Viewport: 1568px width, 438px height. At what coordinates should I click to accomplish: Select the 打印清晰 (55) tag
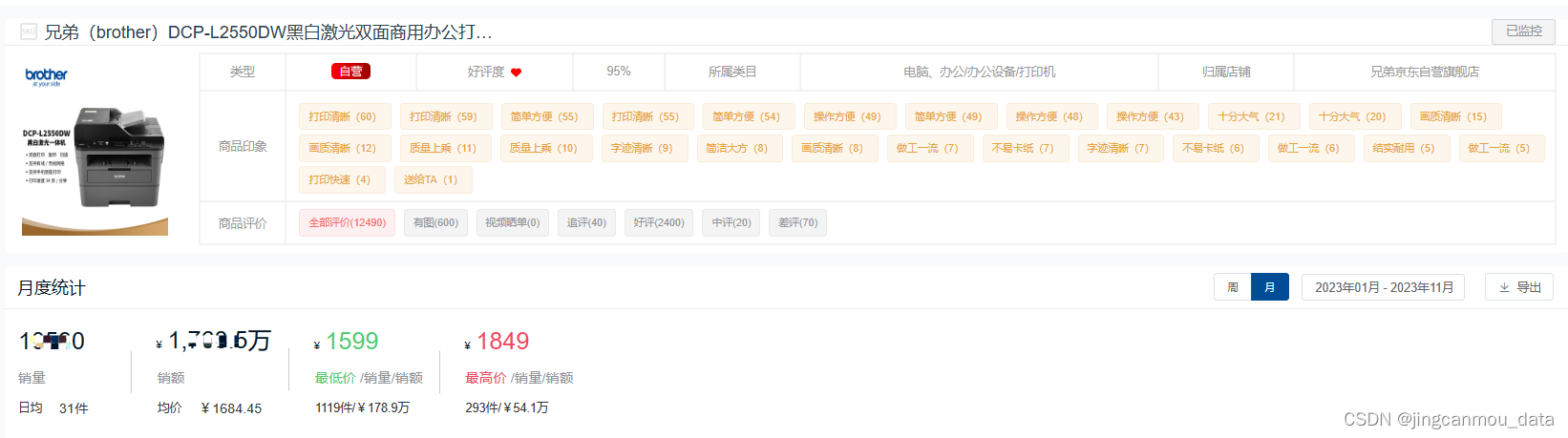tap(647, 116)
